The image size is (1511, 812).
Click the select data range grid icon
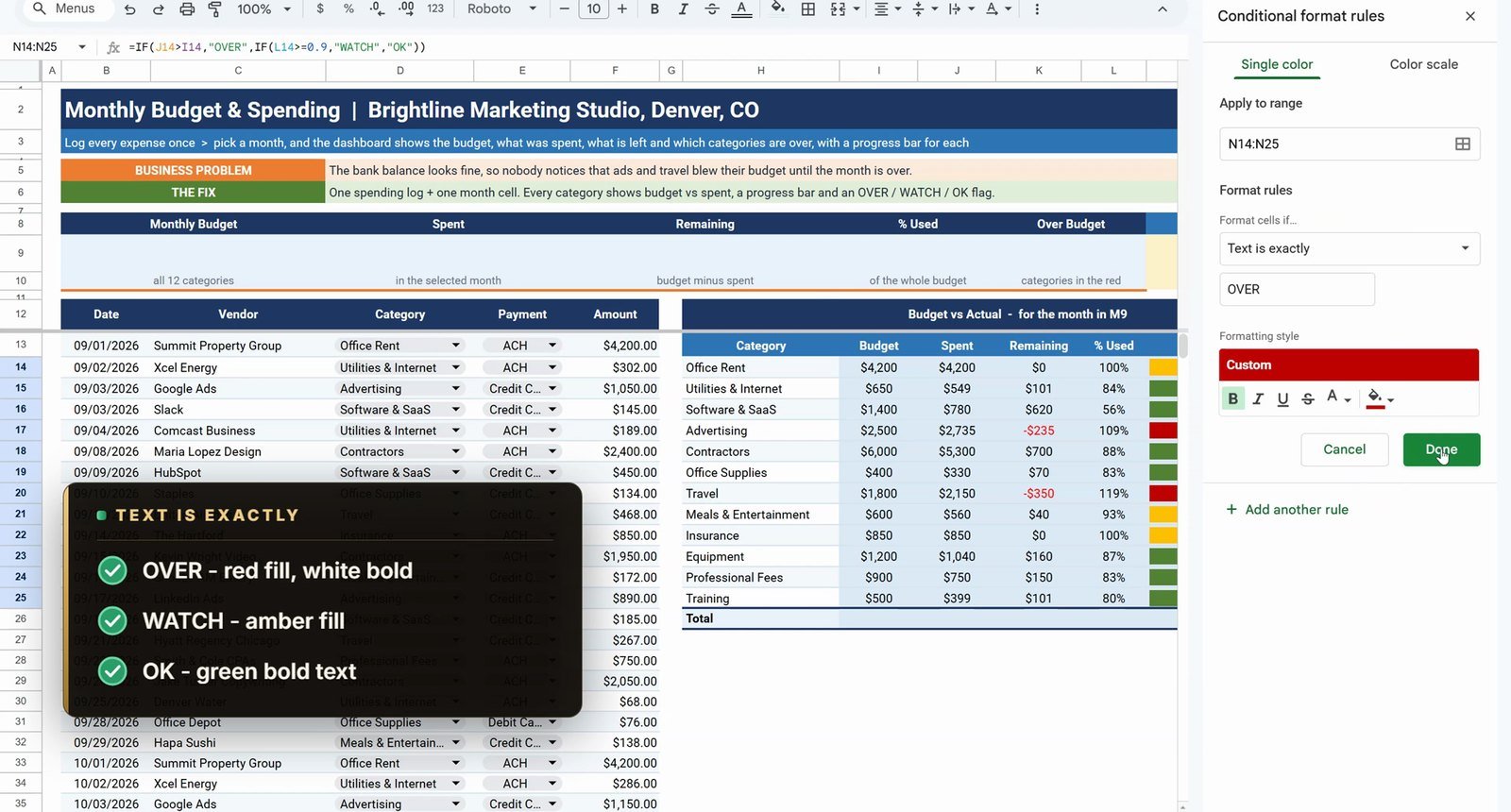coord(1463,144)
